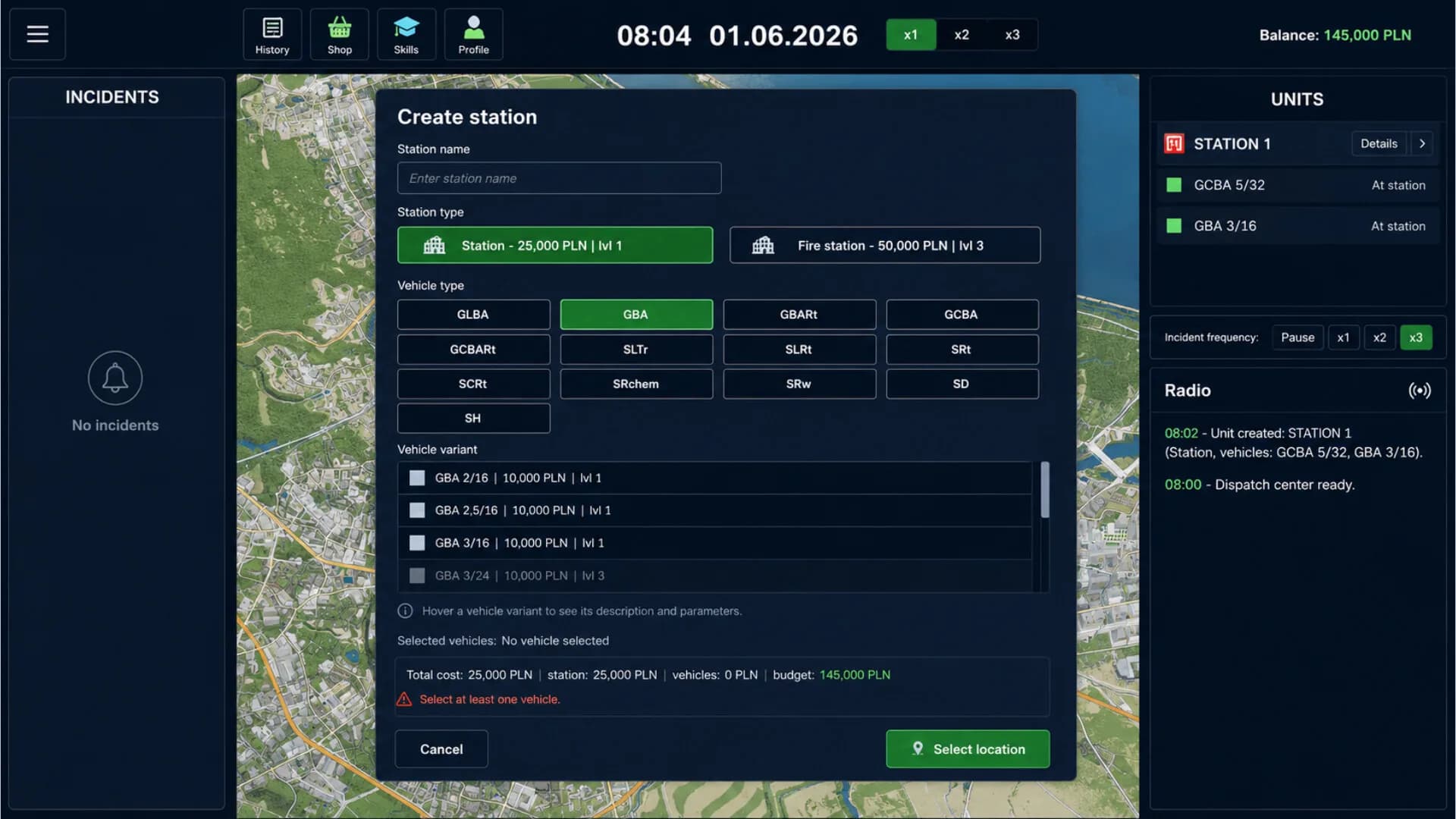Screen dimensions: 1456x819
Task: Select Fire station 50,000 PLN type
Action: coord(885,245)
